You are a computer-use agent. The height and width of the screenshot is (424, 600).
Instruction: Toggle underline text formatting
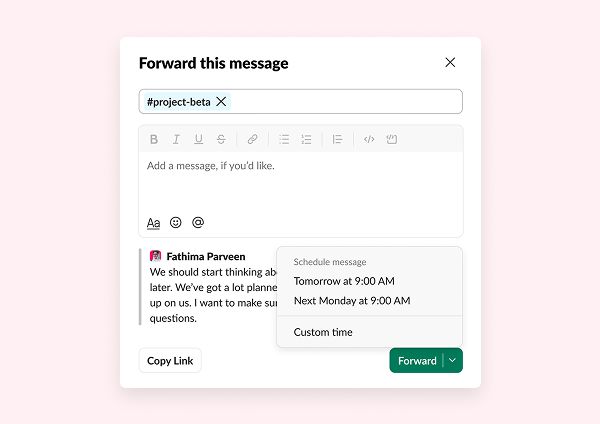point(198,139)
